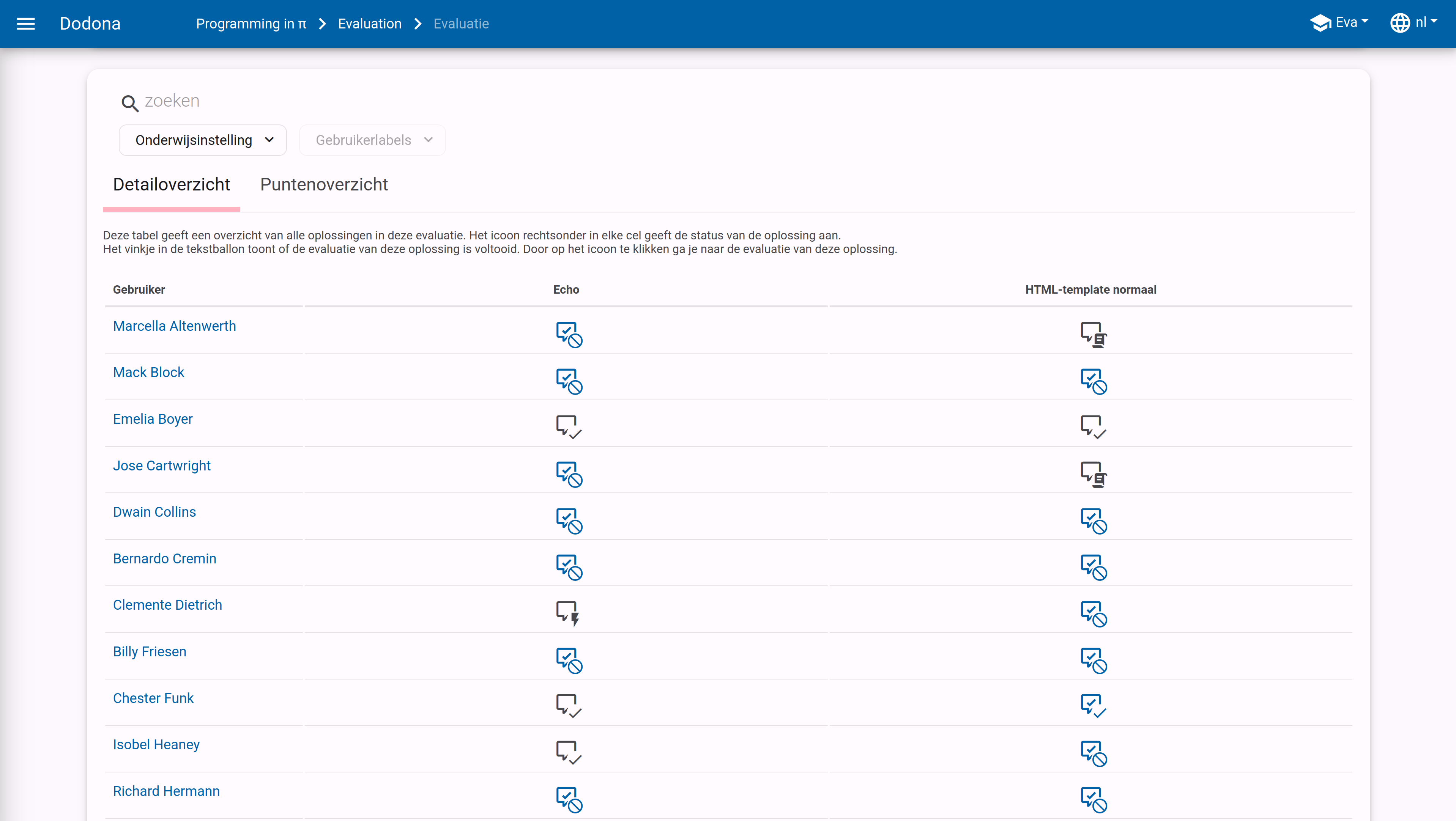This screenshot has width=1456, height=821.
Task: Click the Dodona home logo text
Action: point(90,24)
